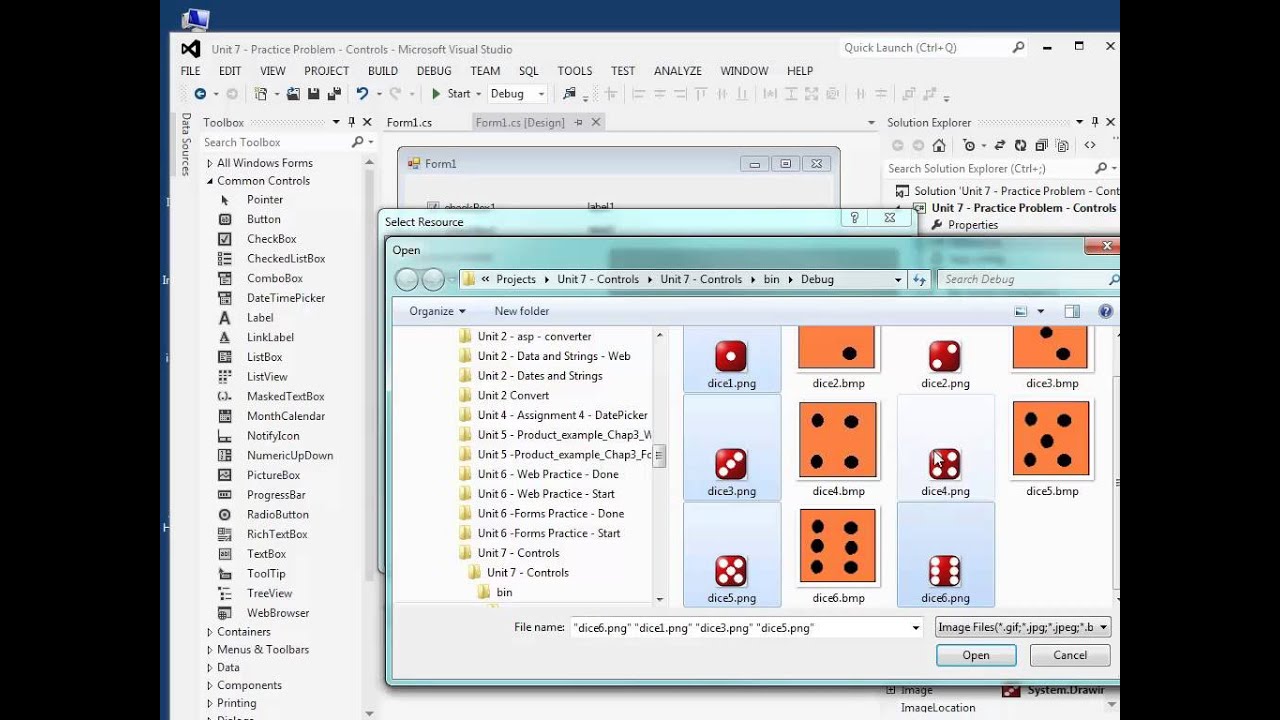Click the Refresh icon in Solution Explorer

click(x=1020, y=145)
